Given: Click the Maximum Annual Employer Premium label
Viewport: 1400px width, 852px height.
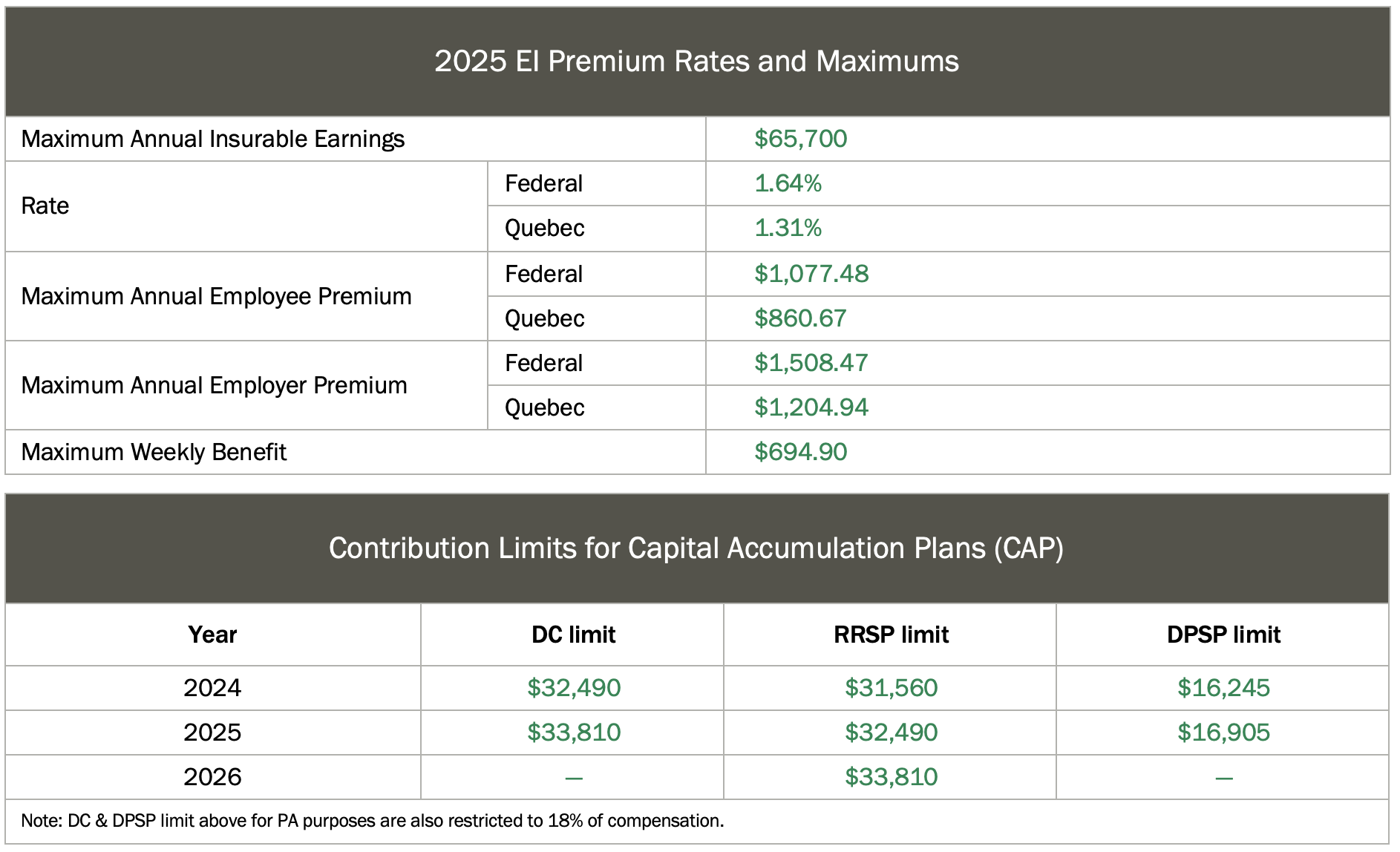Looking at the screenshot, I should click(x=214, y=385).
